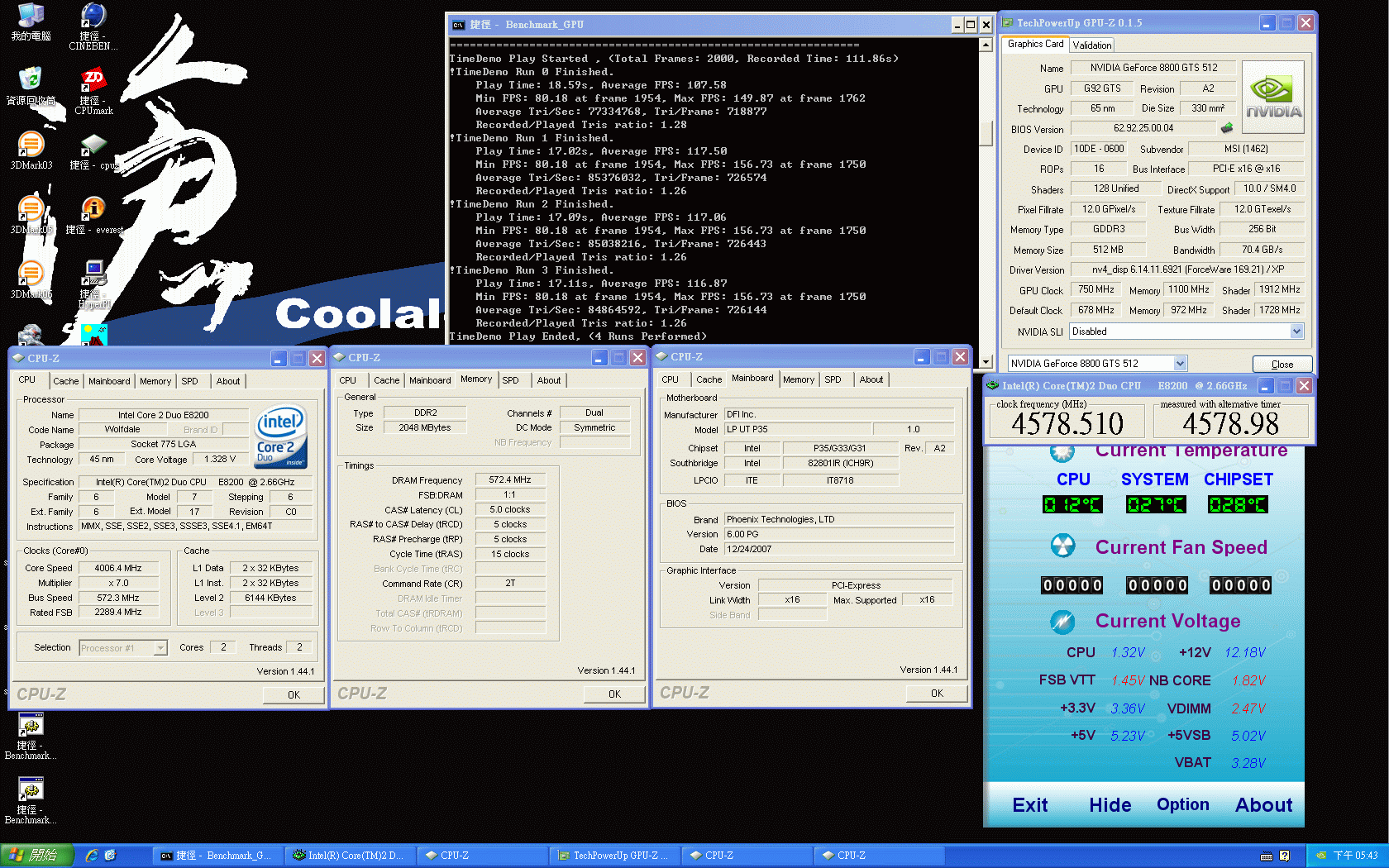Switch to the Validation tab in GPU-Z
The height and width of the screenshot is (868, 1389).
[x=1091, y=45]
